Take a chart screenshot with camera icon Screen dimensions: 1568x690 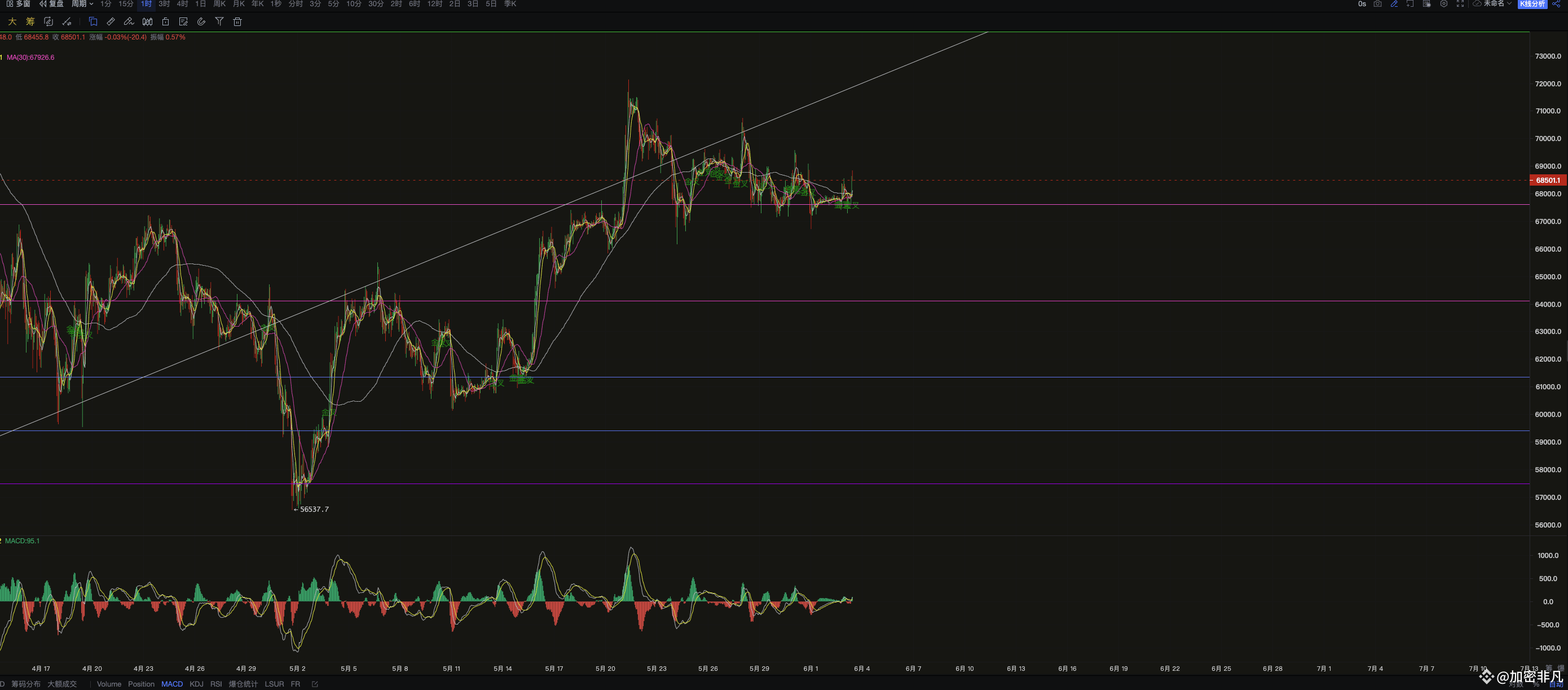pos(1377,3)
